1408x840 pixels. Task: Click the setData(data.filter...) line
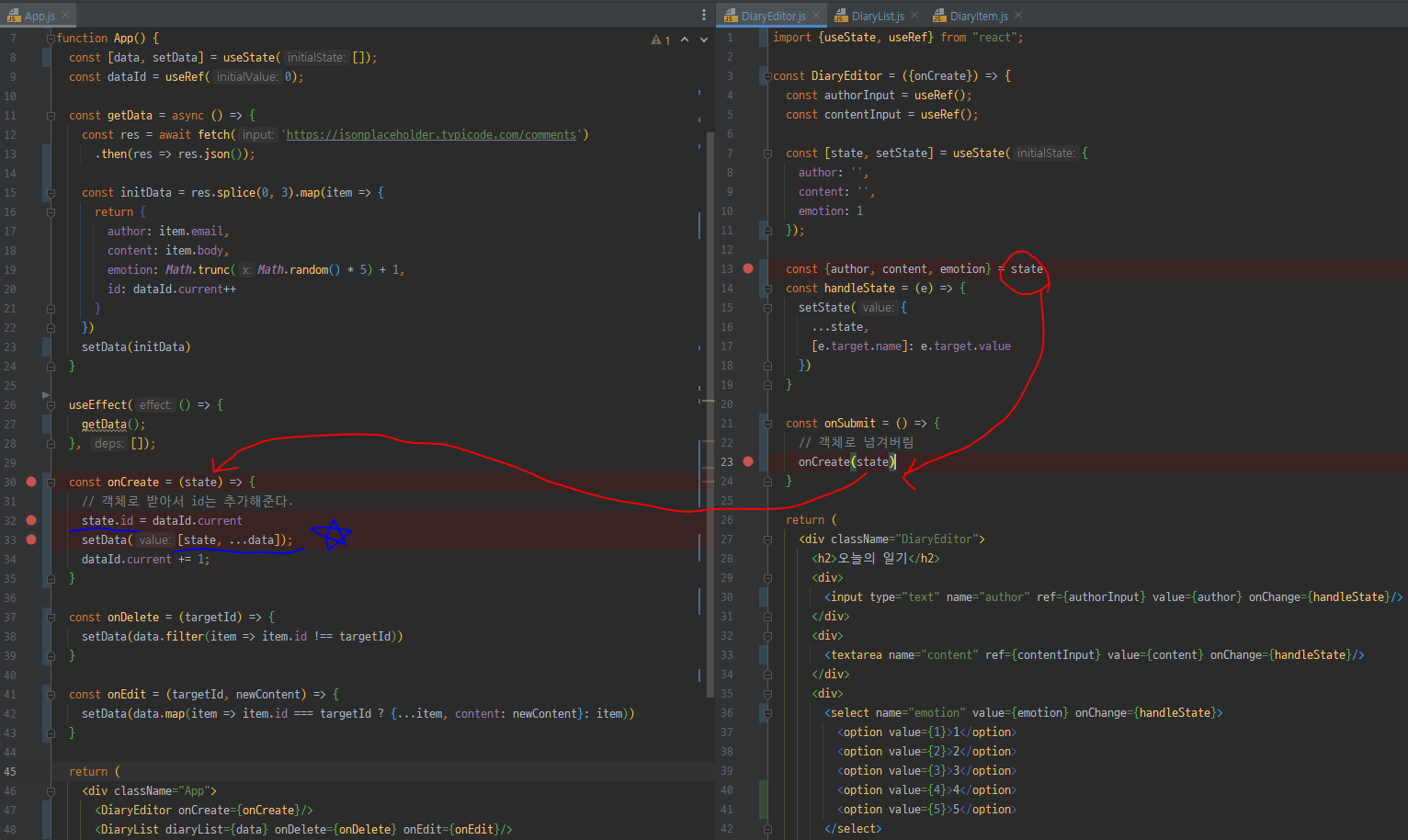tap(242, 636)
